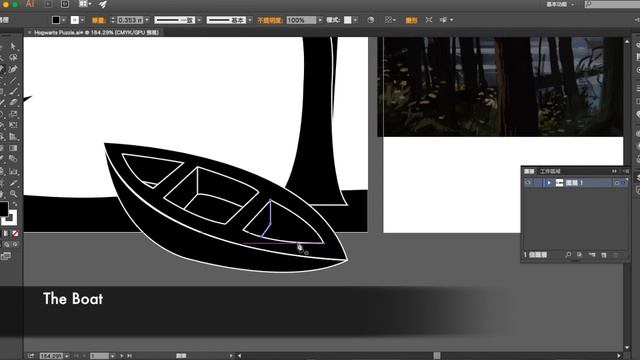Click Select Similar Objects icon
The height and width of the screenshot is (360, 640).
[443, 20]
